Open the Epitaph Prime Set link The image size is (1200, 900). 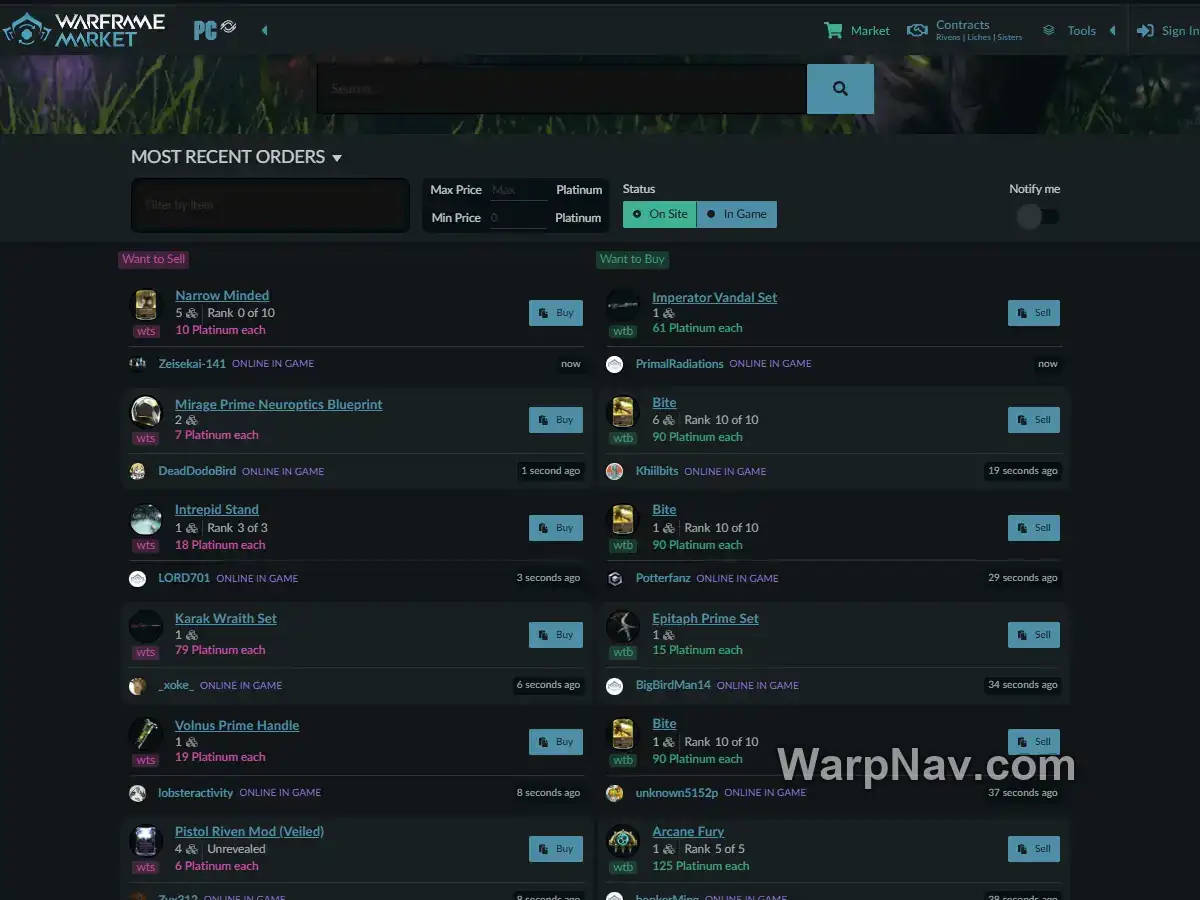[705, 618]
